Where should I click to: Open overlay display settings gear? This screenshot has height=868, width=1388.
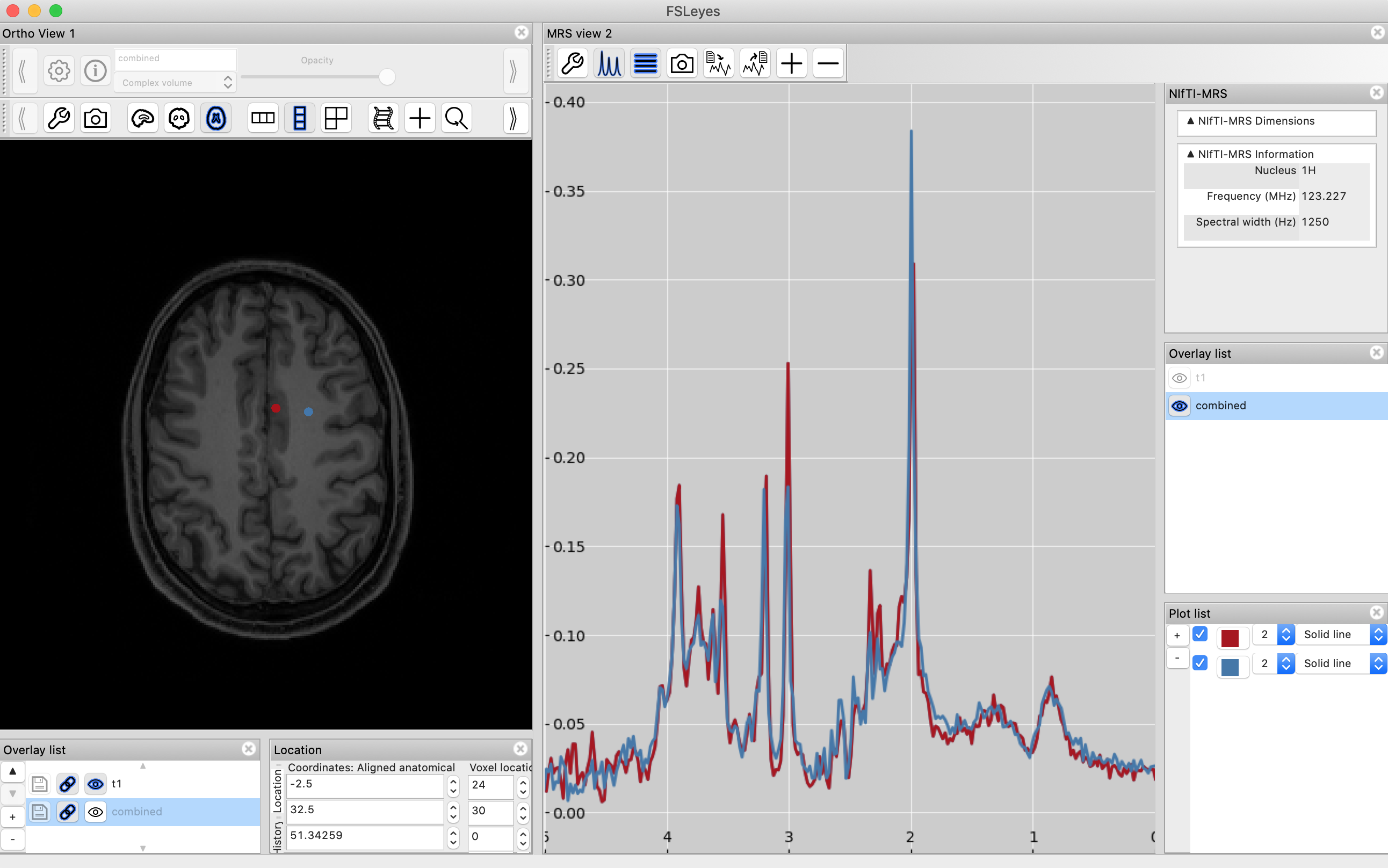point(59,71)
